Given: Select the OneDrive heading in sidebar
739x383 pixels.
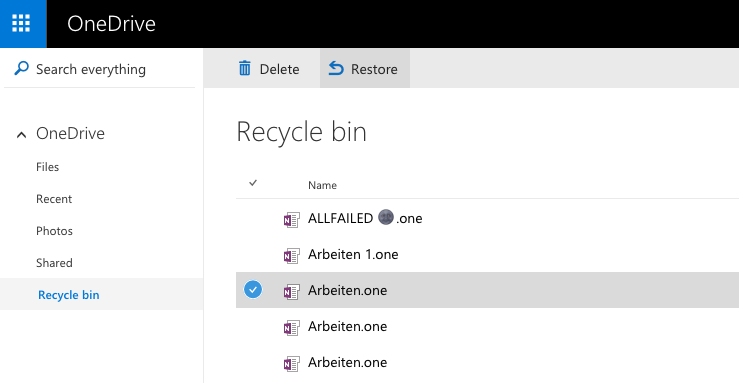Looking at the screenshot, I should tap(70, 133).
